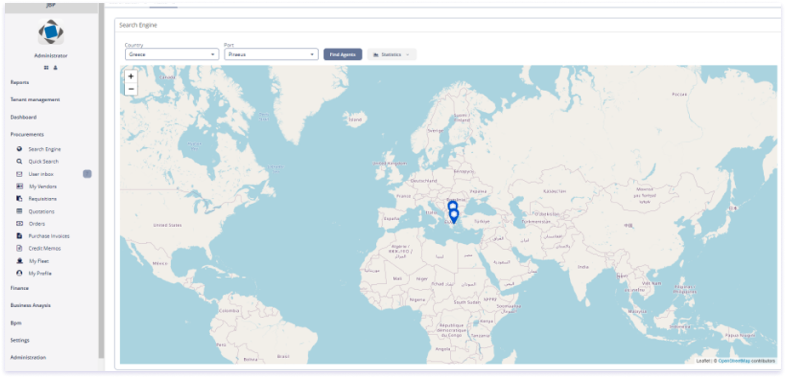Viewport: 786px width, 378px height.
Task: Open the Business Analysis menu section
Action: [31, 305]
